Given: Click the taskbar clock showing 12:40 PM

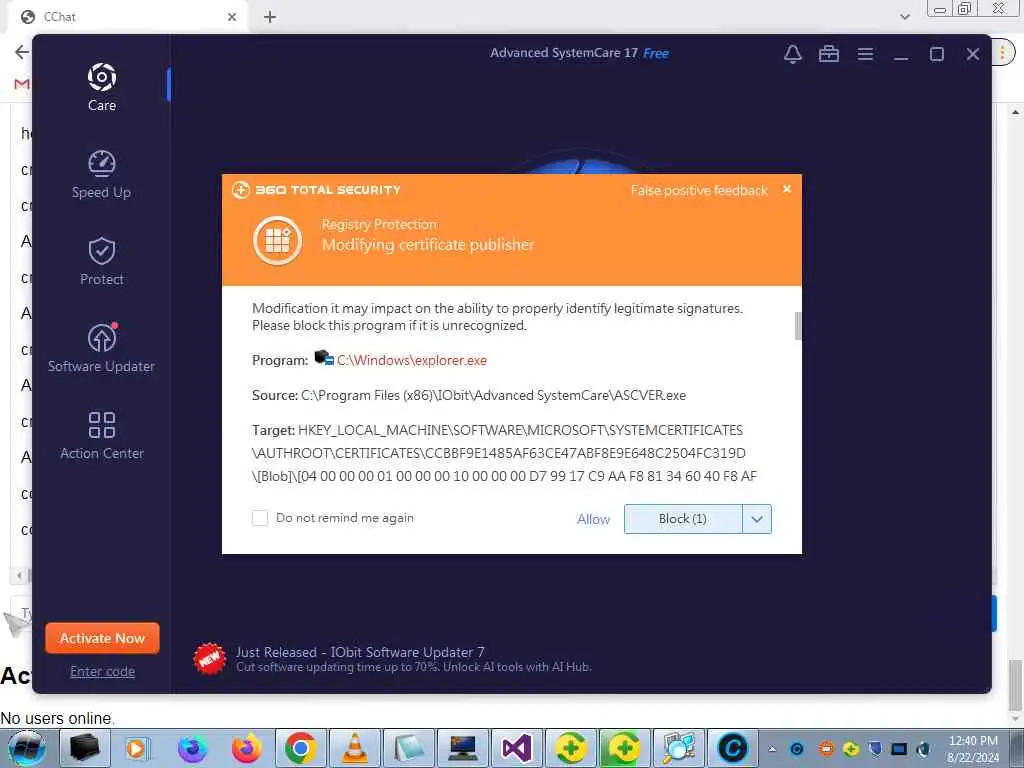Looking at the screenshot, I should [x=973, y=748].
